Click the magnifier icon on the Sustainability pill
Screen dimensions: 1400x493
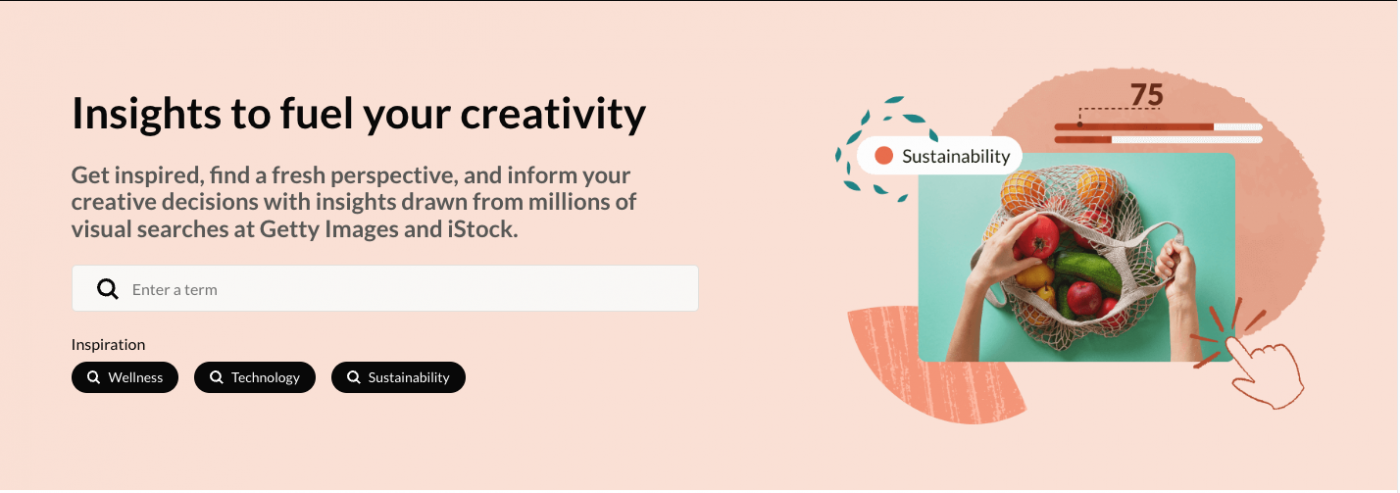(x=353, y=378)
